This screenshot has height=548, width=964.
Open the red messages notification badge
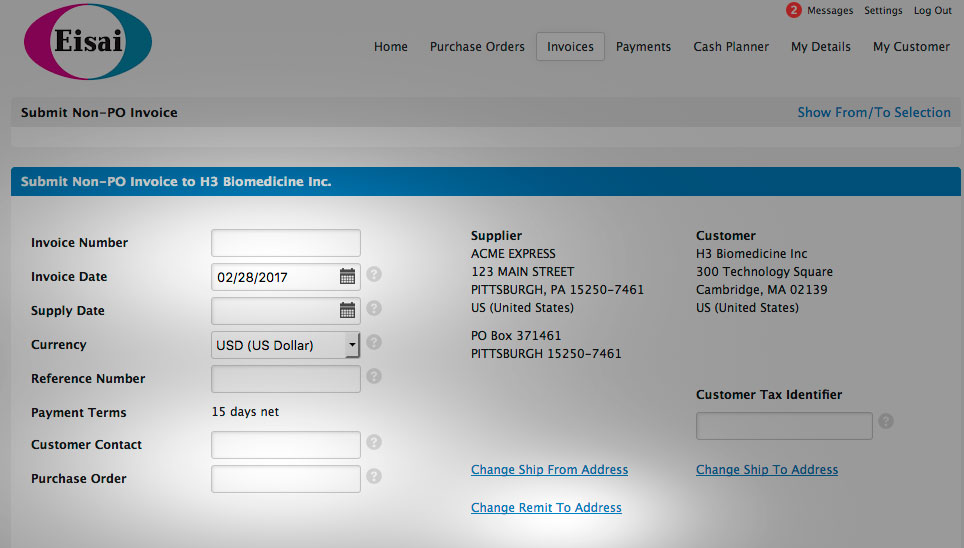794,10
